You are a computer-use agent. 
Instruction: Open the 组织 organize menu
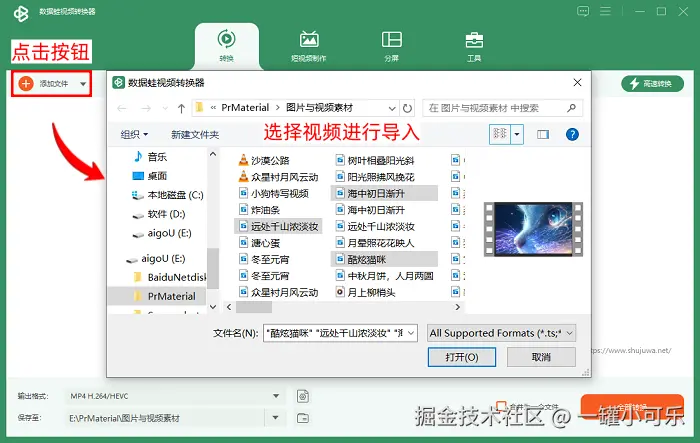[134, 134]
